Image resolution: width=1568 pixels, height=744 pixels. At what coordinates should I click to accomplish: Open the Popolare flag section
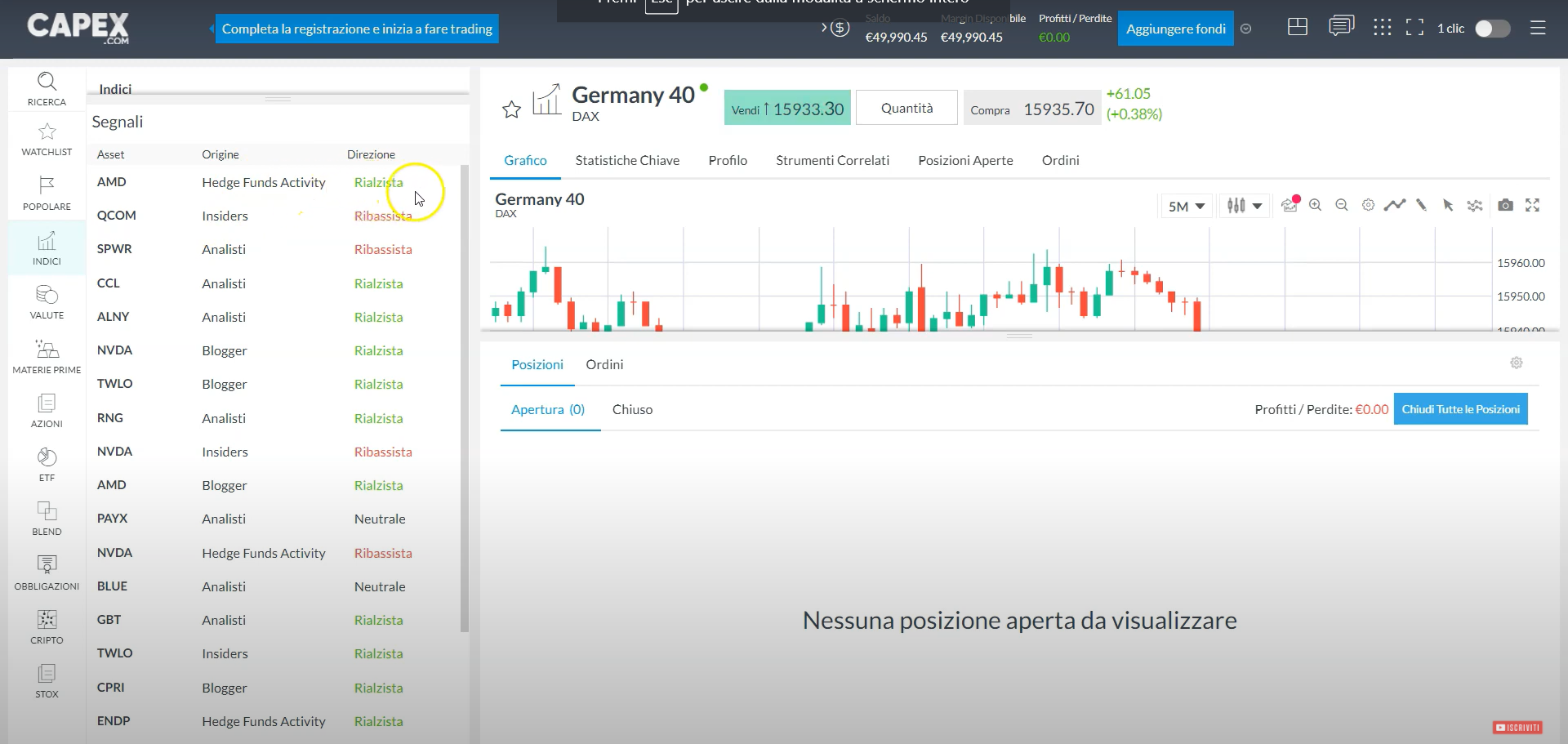pos(47,194)
